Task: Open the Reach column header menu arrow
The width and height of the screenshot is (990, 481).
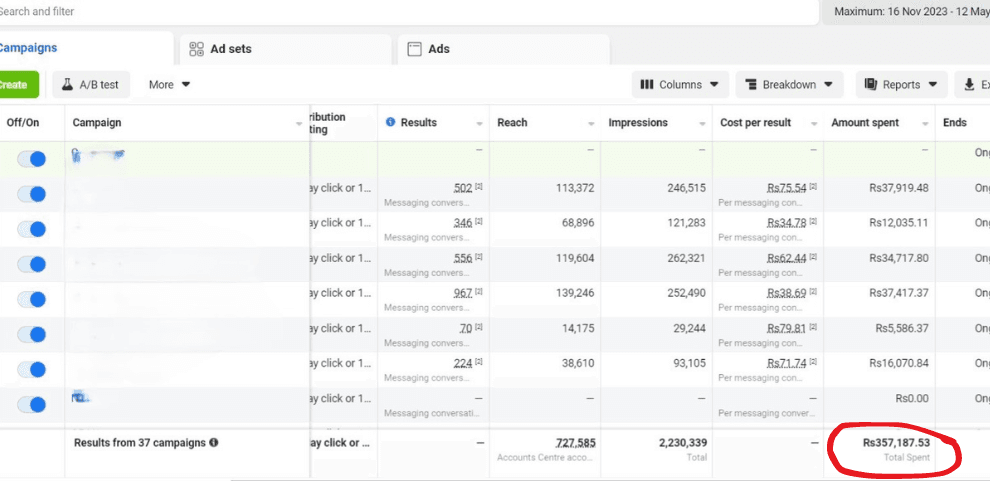Action: (x=592, y=124)
